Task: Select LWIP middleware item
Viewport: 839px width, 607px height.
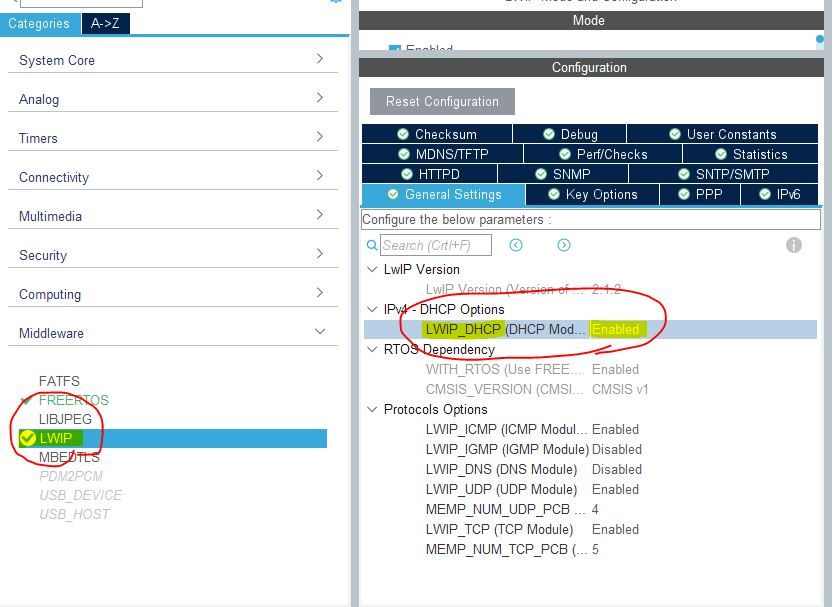Action: pos(172,438)
